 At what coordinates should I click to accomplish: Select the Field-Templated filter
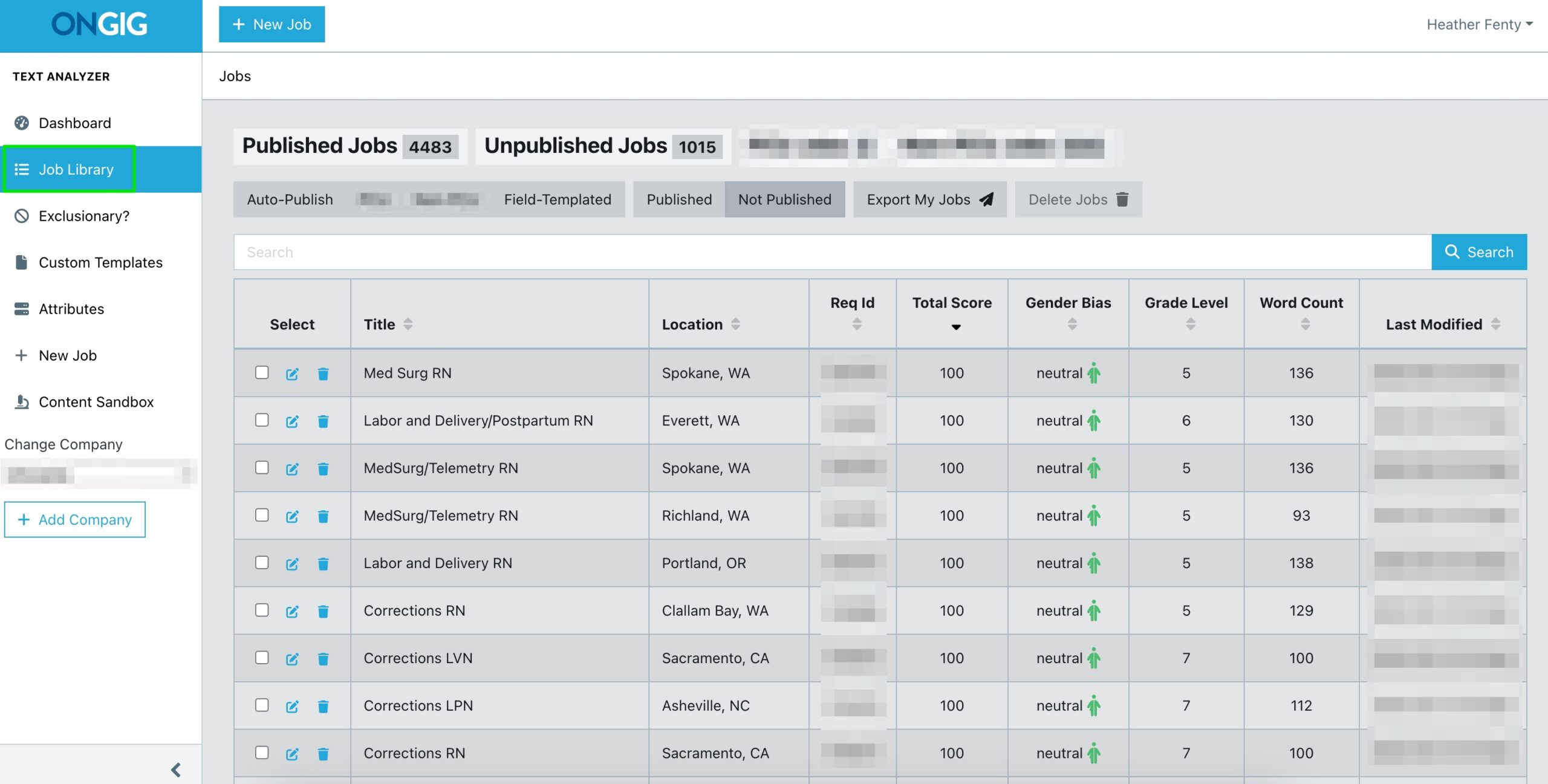(558, 200)
